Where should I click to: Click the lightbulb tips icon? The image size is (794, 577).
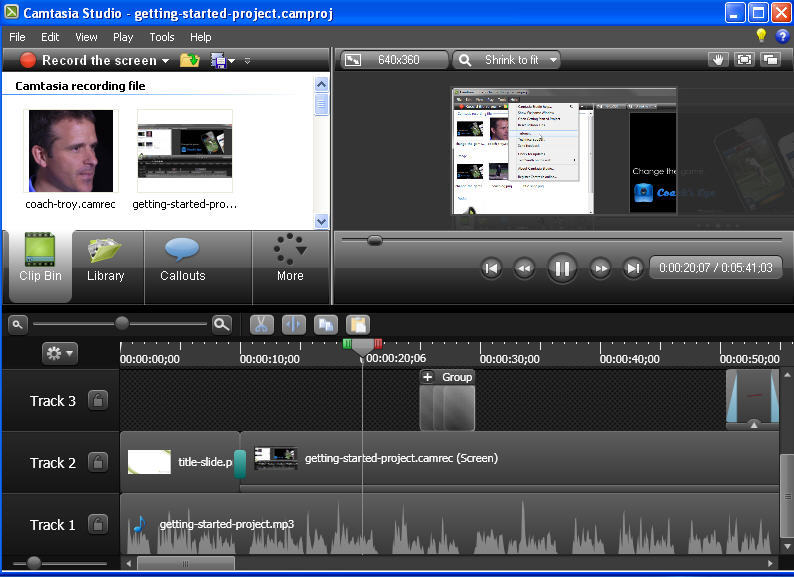click(x=761, y=35)
